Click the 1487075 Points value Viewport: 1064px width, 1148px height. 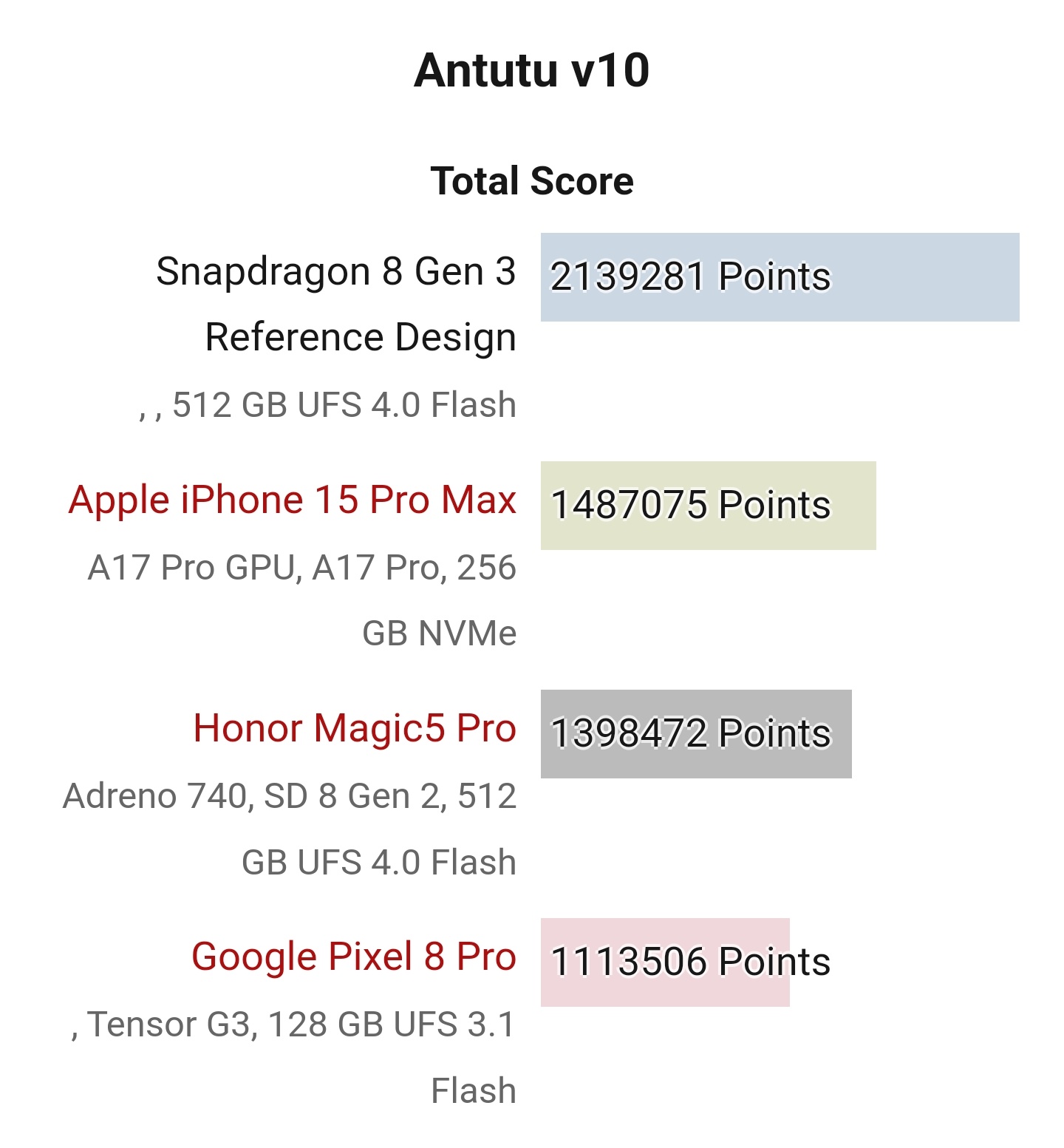pyautogui.click(x=691, y=506)
